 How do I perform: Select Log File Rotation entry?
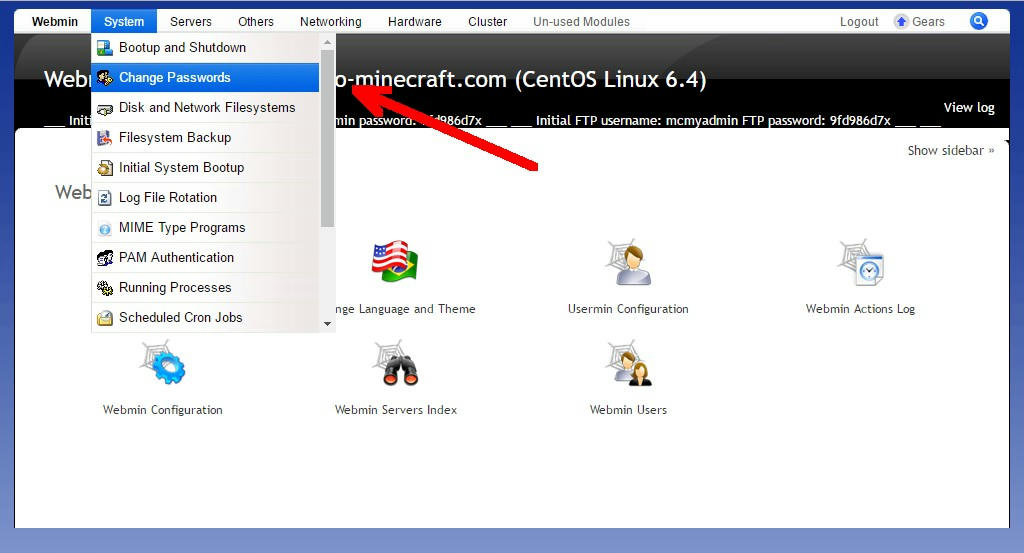205,198
